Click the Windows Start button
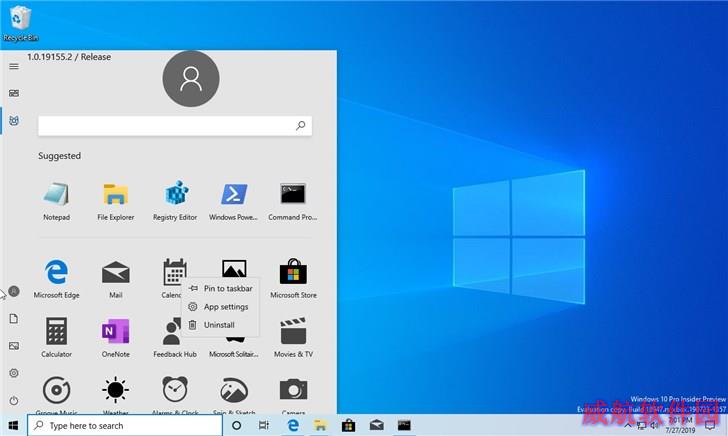 13,425
